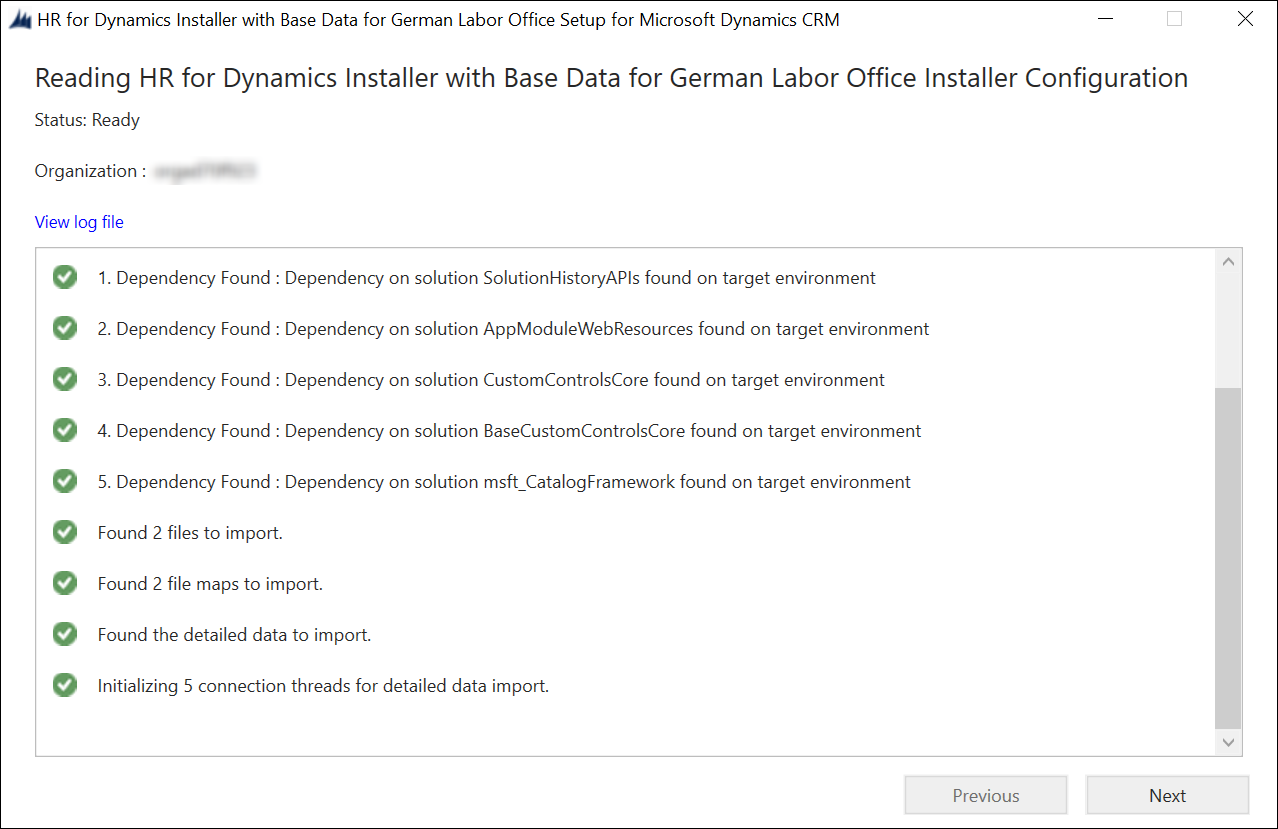
Task: Open the View log file link
Action: (79, 222)
